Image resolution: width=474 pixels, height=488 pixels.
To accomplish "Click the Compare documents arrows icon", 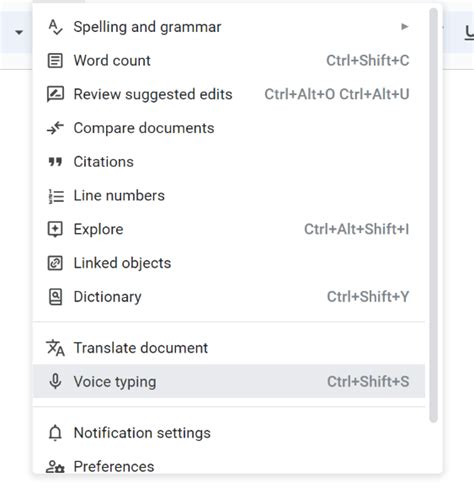I will click(x=55, y=128).
